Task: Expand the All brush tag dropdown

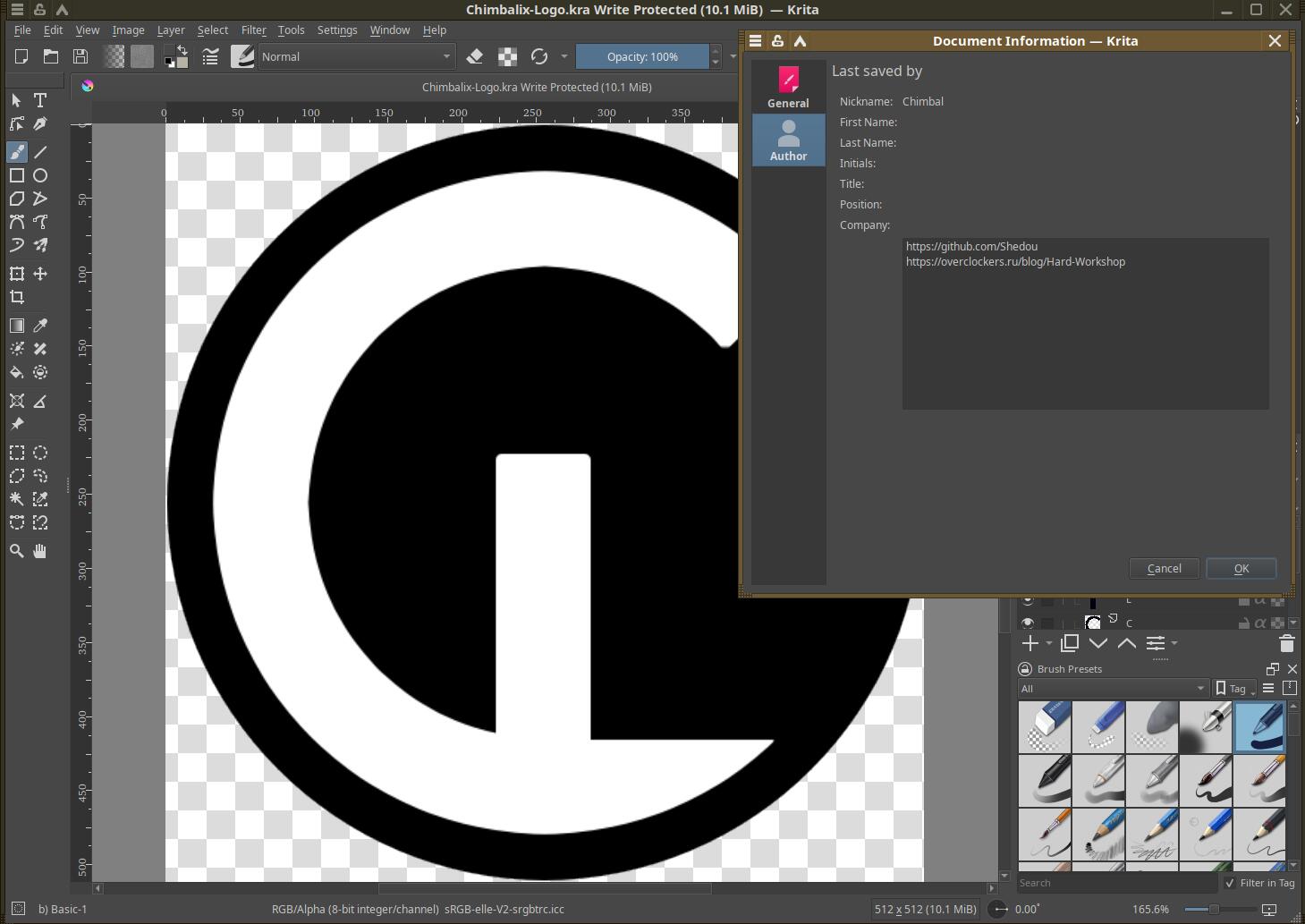Action: [1113, 688]
